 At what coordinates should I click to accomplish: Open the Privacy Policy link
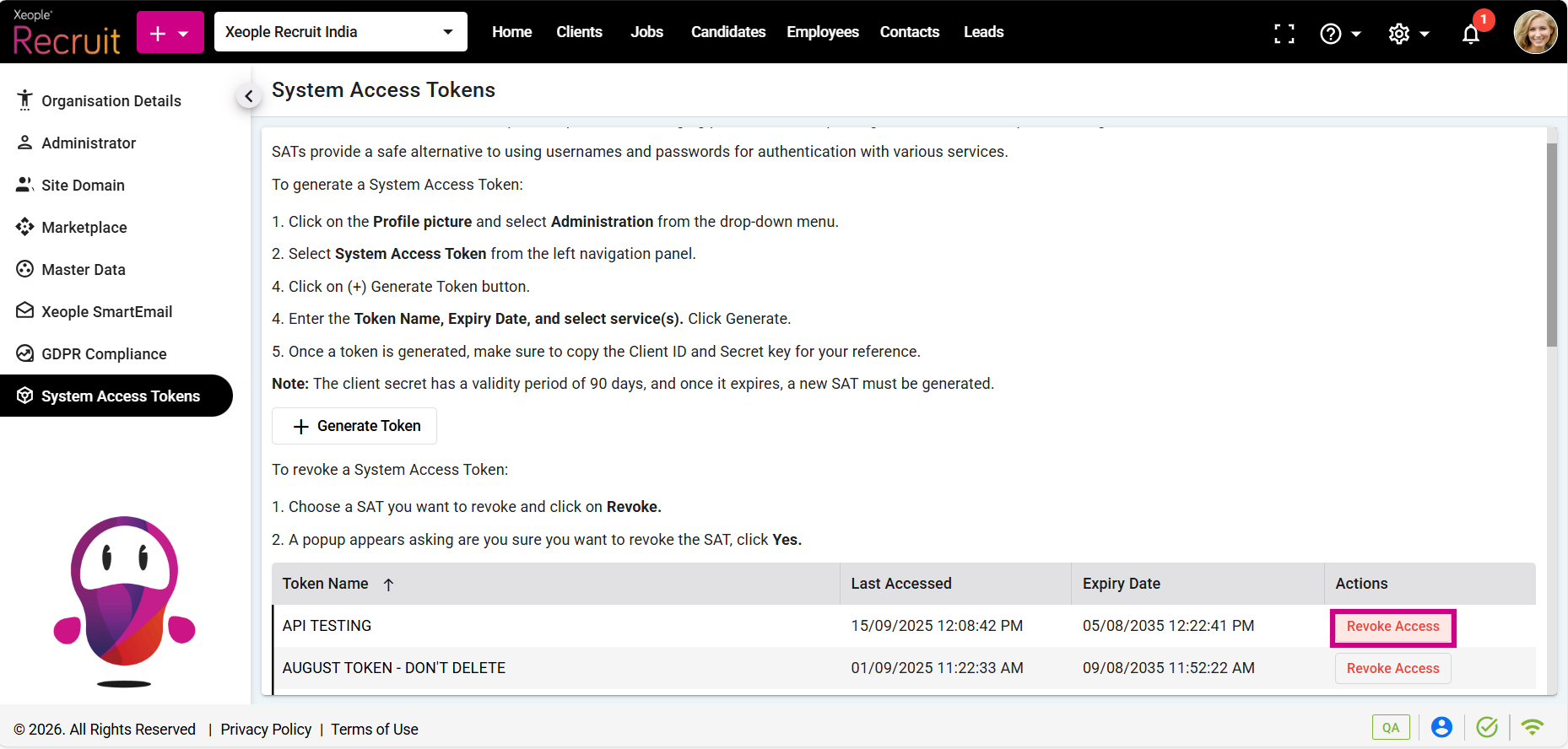(266, 730)
